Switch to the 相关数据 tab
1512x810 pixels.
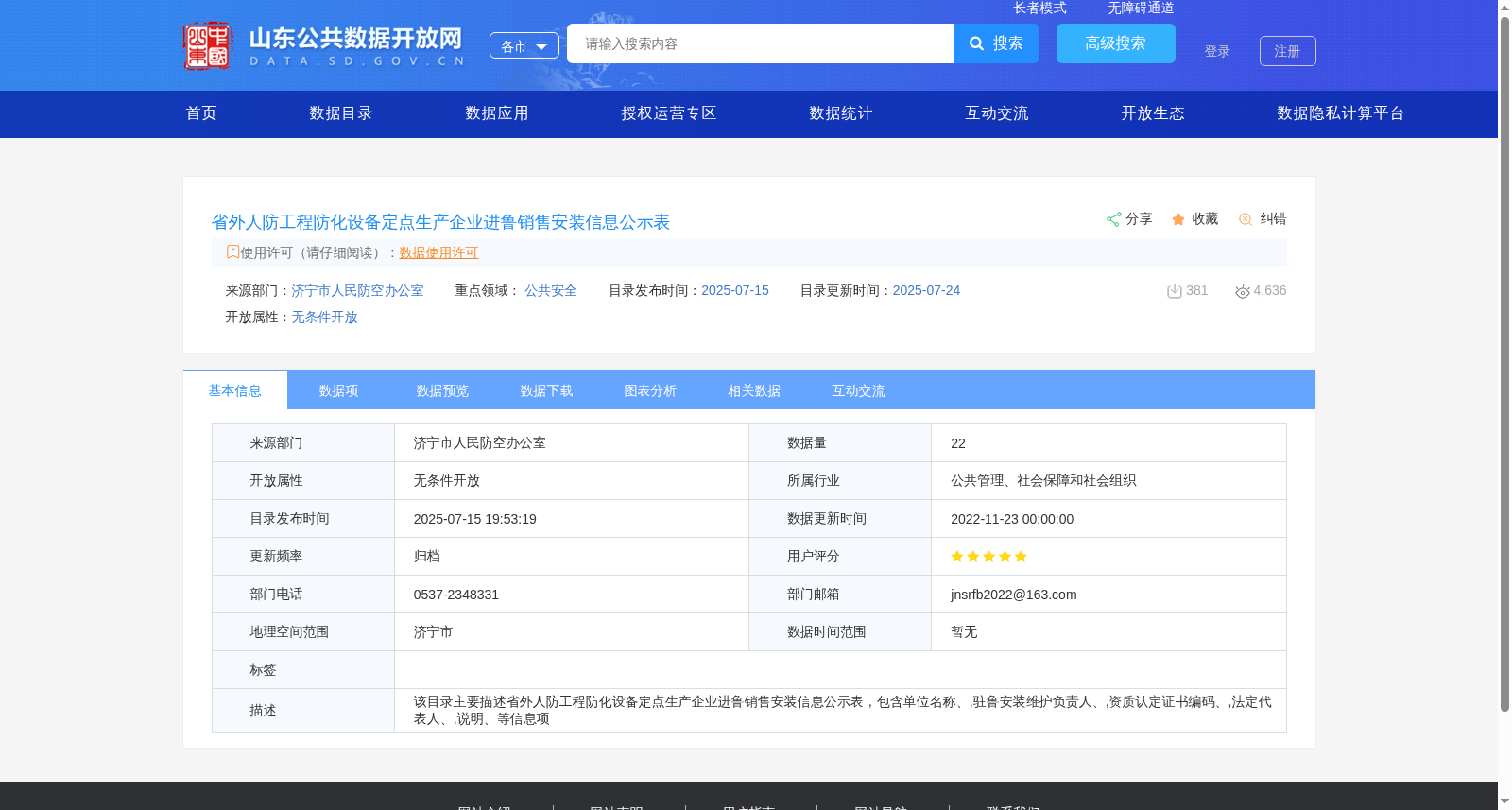[755, 390]
